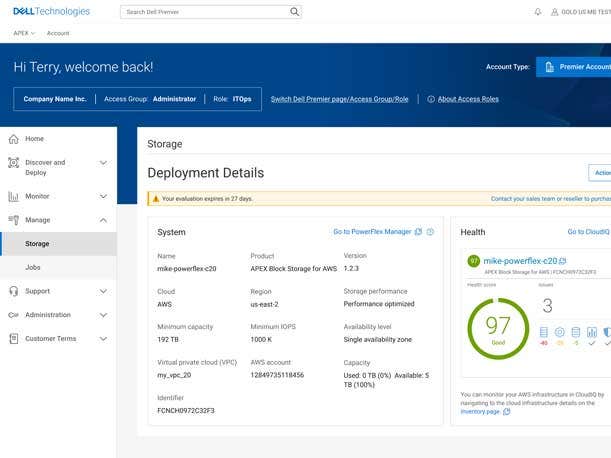611x458 pixels.
Task: Click the Premier Account type button
Action: pos(575,67)
